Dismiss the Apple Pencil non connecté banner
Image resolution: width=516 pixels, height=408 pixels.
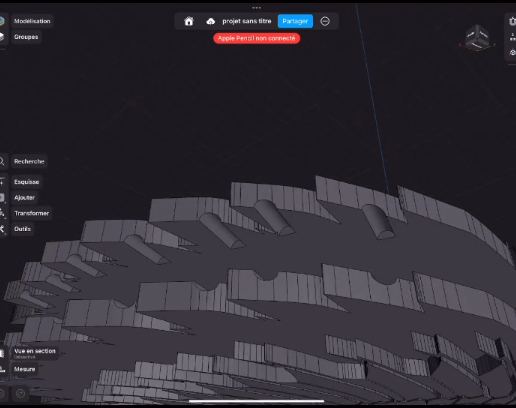257,38
